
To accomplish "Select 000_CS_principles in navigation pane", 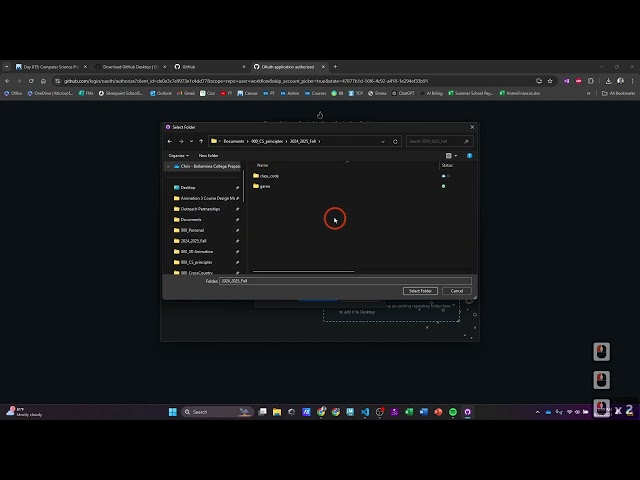I will coord(193,262).
